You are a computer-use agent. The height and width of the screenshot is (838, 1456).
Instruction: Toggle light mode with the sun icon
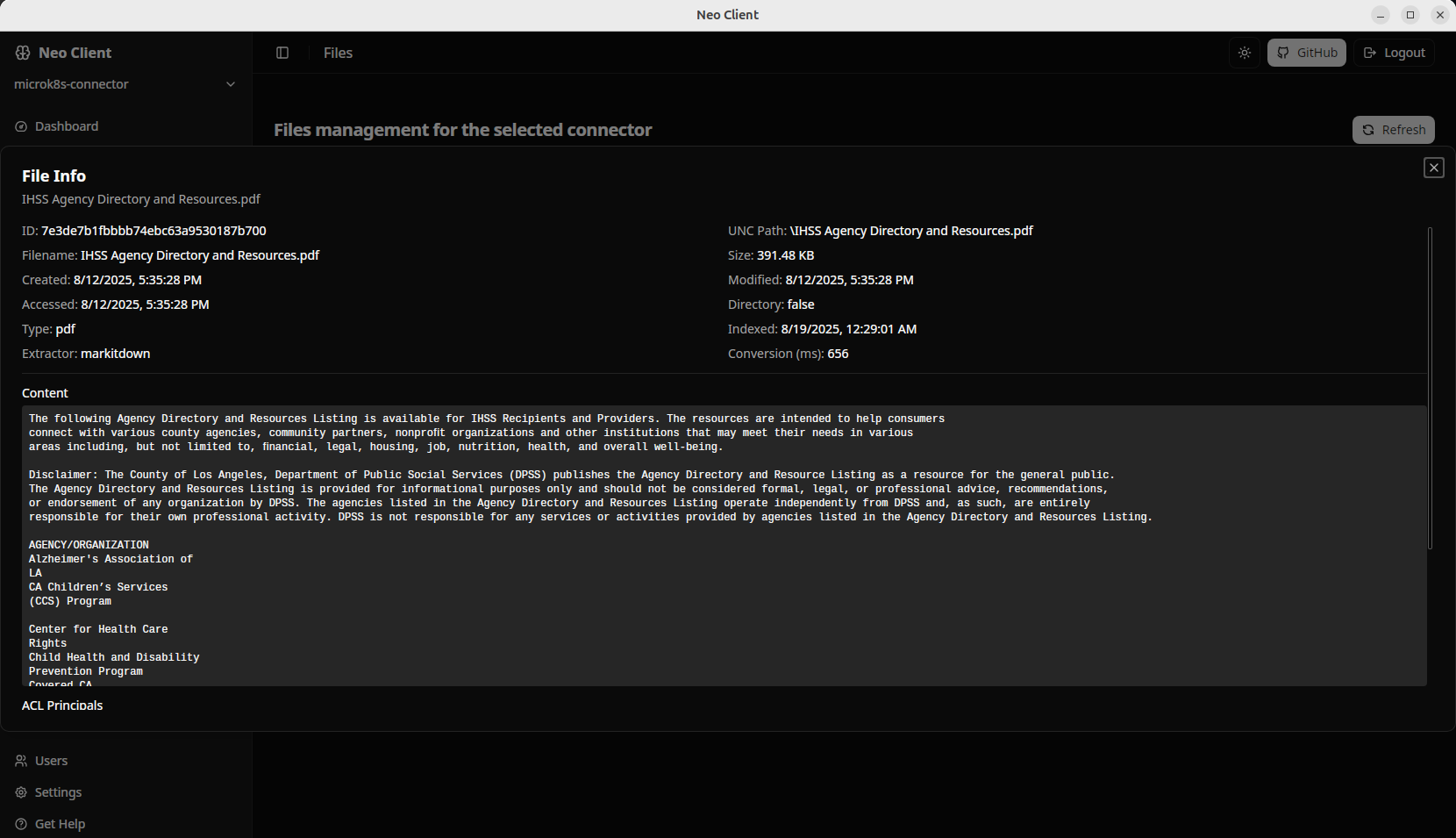[x=1244, y=53]
